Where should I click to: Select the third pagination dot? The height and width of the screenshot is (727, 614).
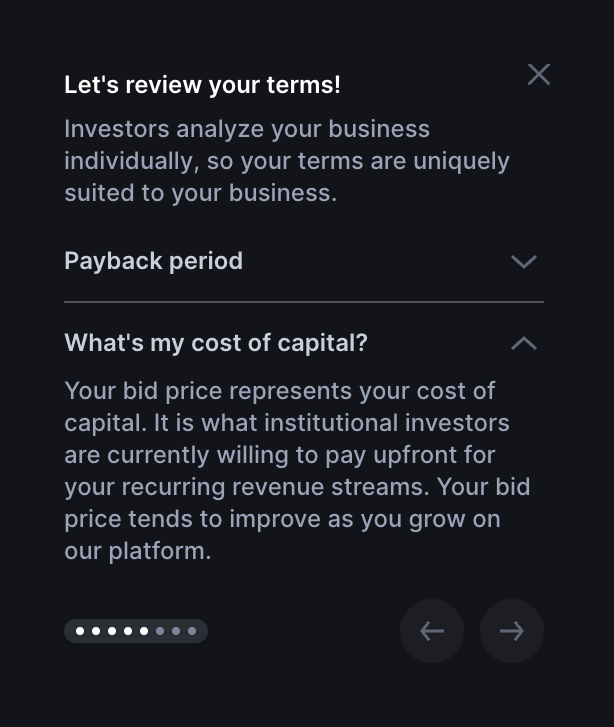pos(112,631)
